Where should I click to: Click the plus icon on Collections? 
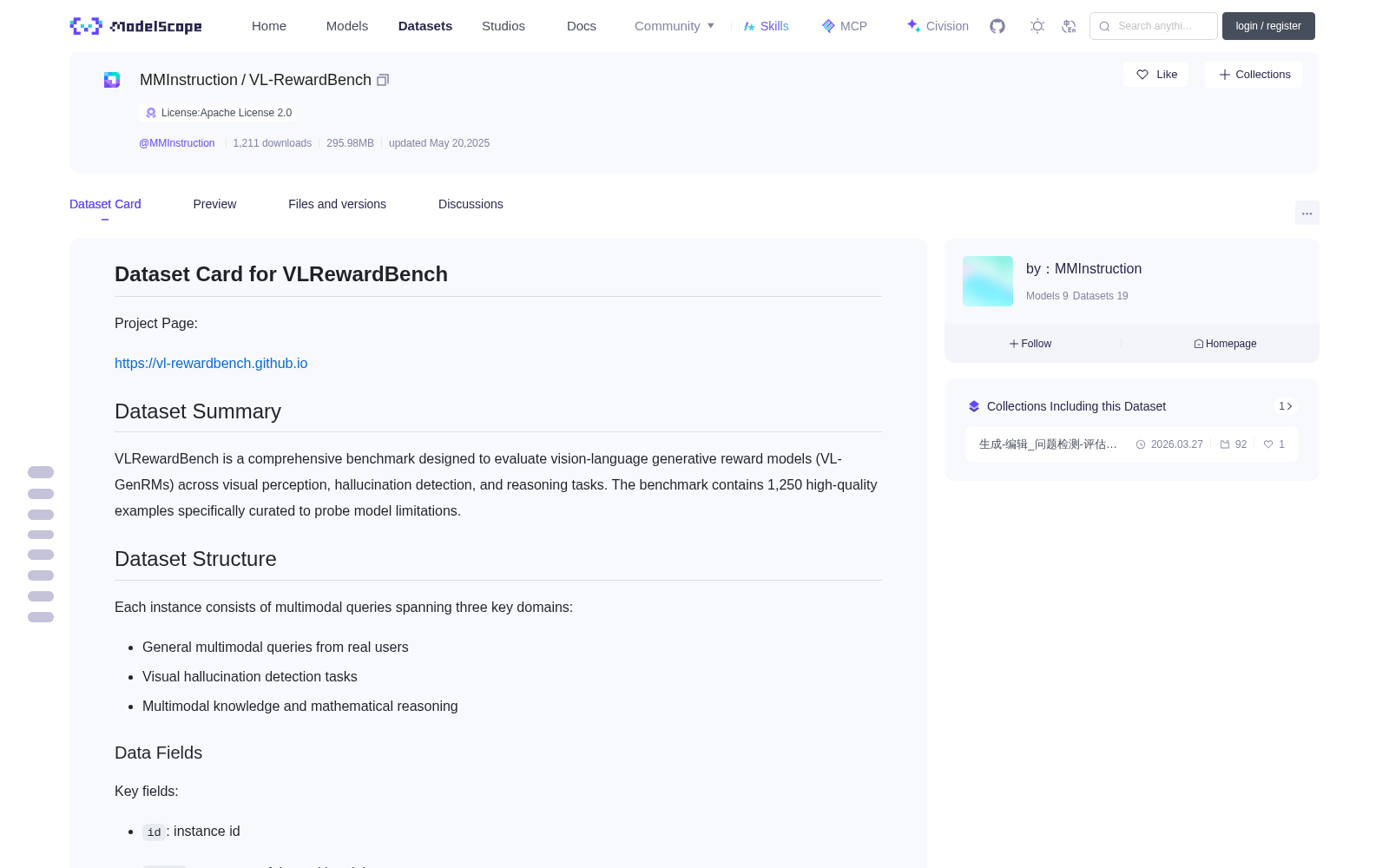(x=1225, y=75)
